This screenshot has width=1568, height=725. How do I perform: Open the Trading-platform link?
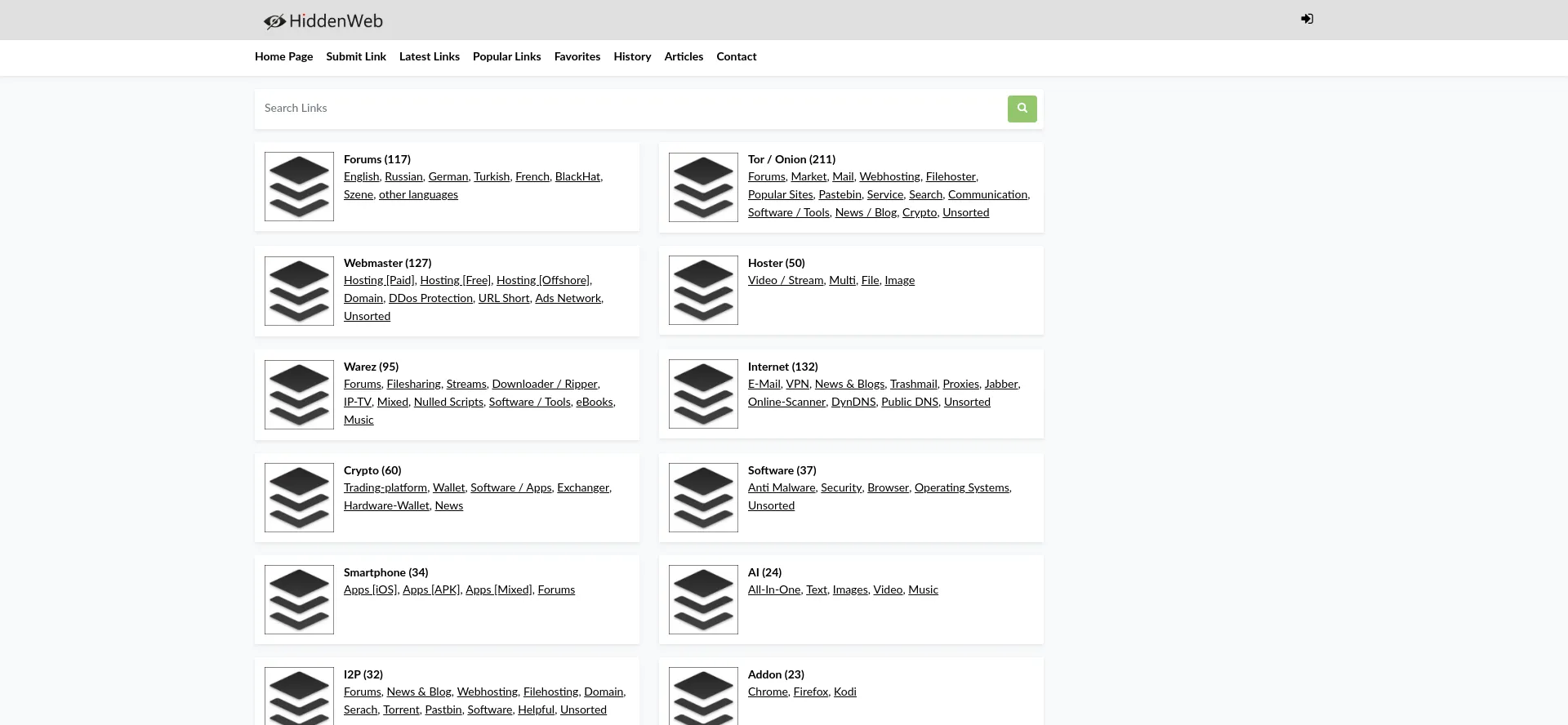pyautogui.click(x=385, y=488)
